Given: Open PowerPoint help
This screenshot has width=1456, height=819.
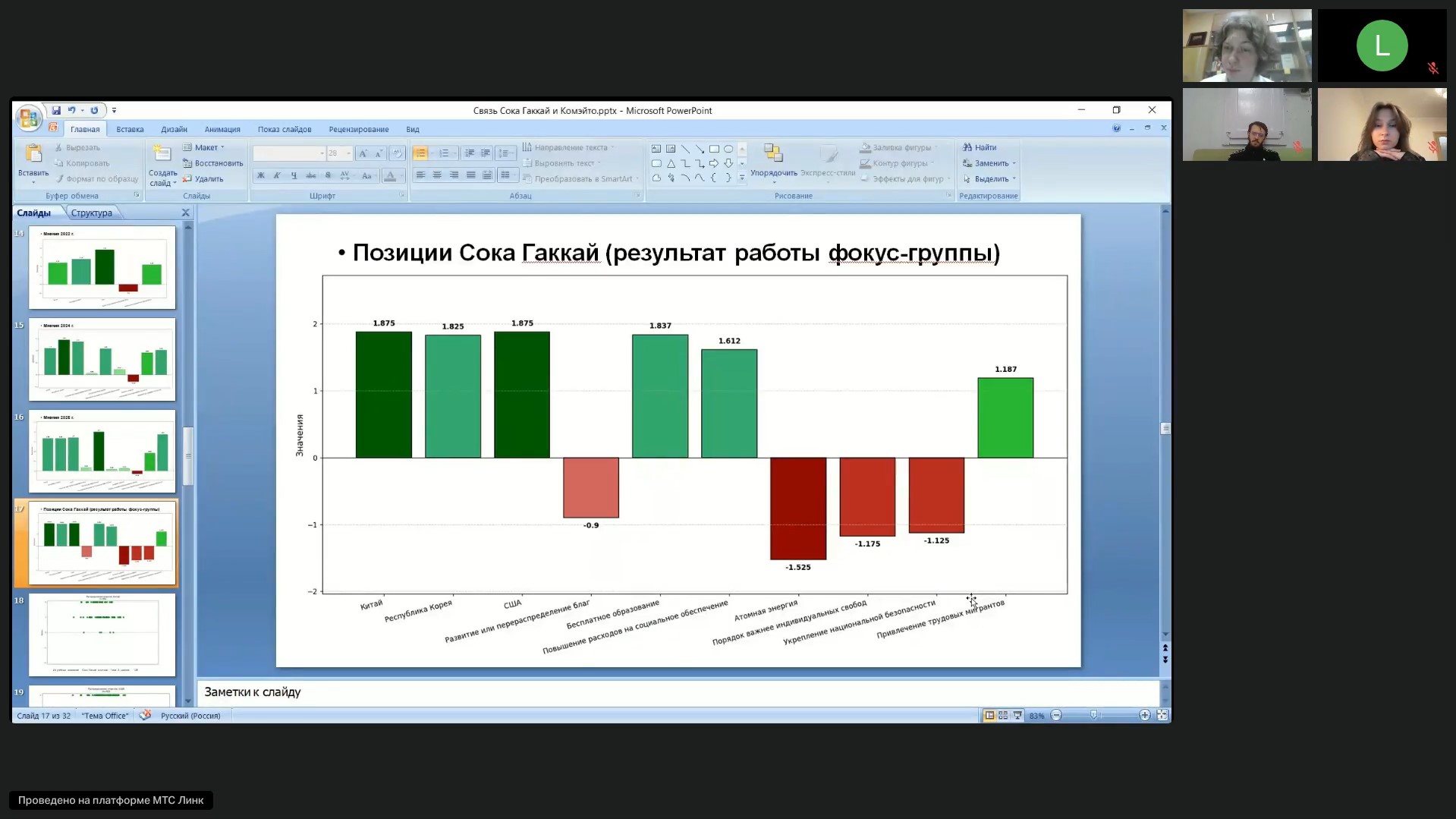Looking at the screenshot, I should 1116,128.
